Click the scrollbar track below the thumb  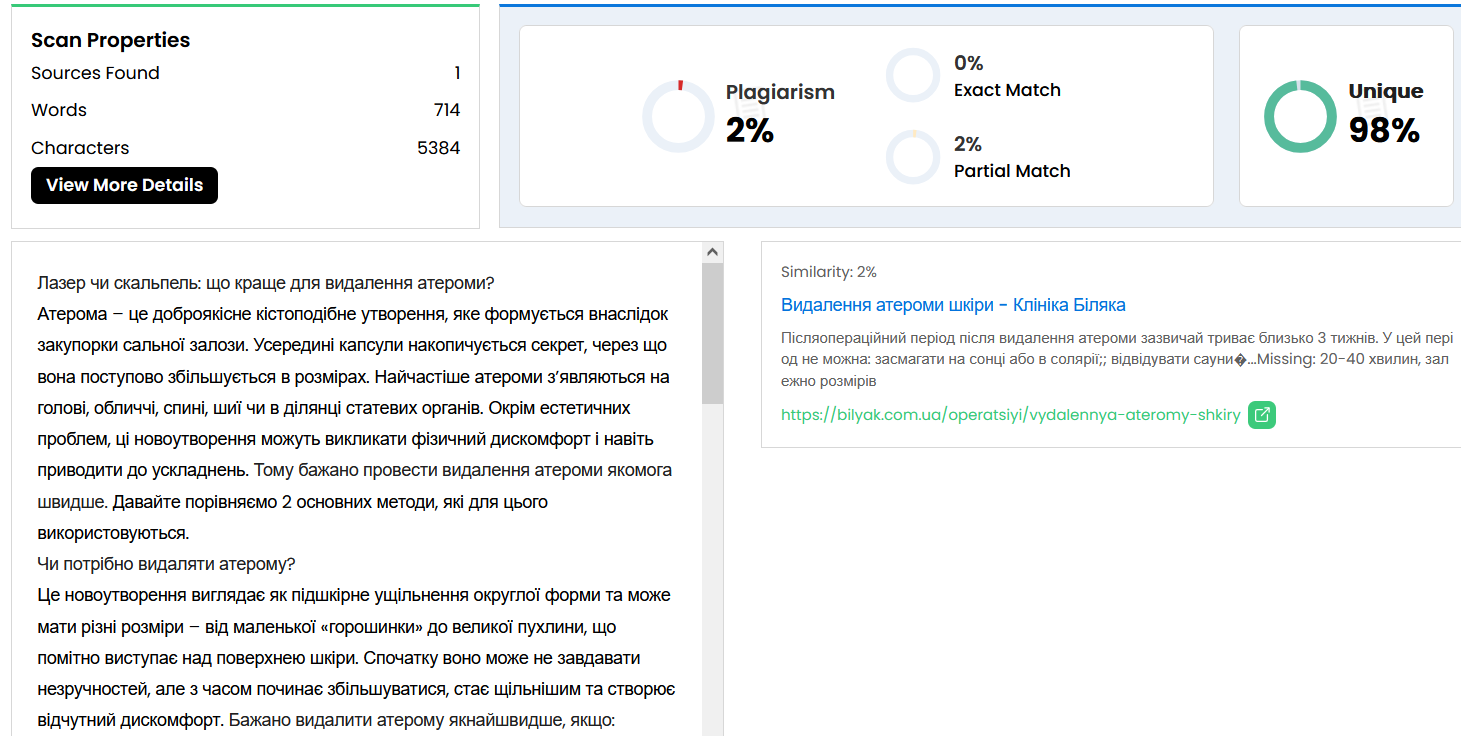click(x=712, y=570)
